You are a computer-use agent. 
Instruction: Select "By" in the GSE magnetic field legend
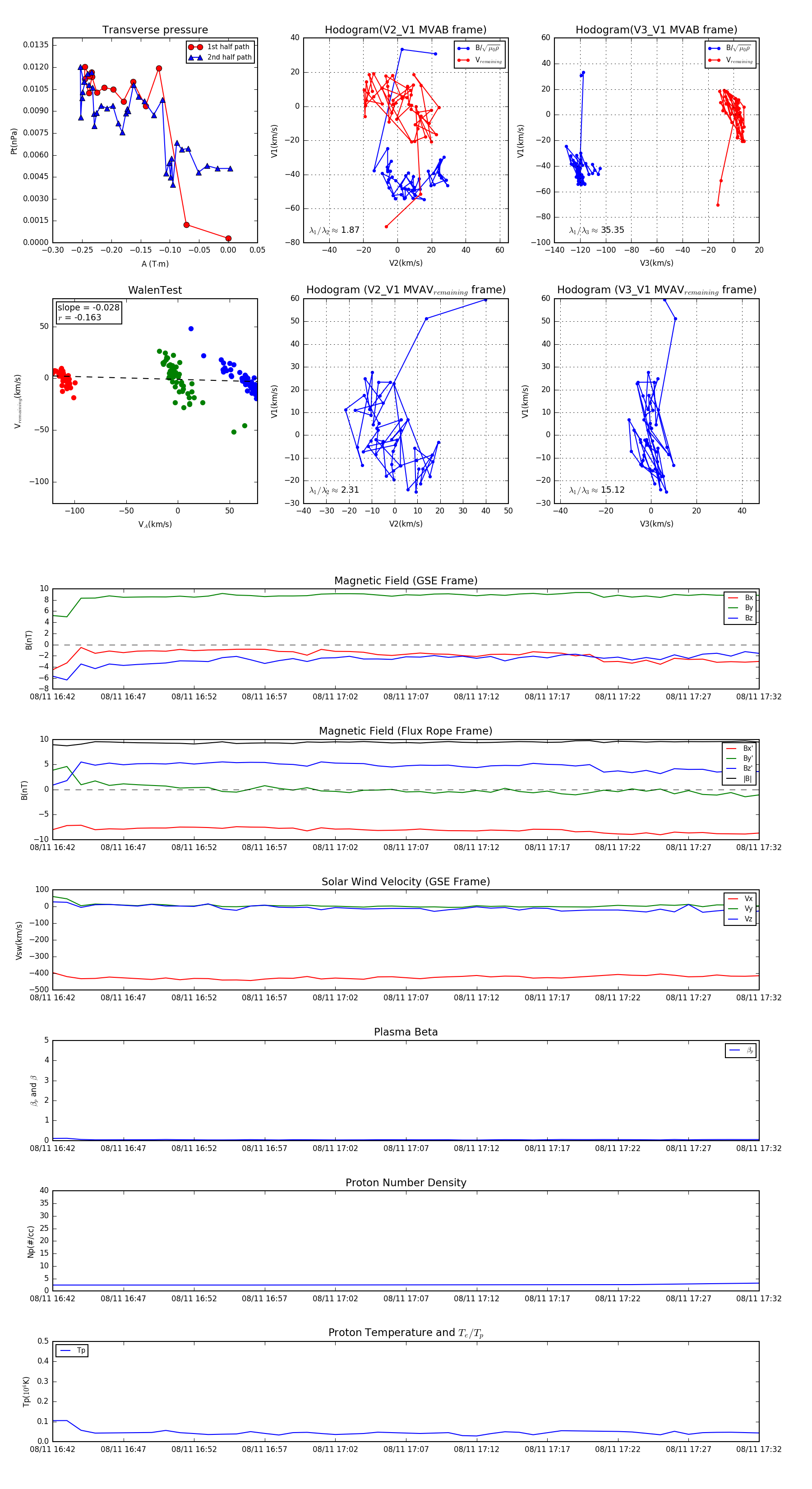tap(741, 607)
